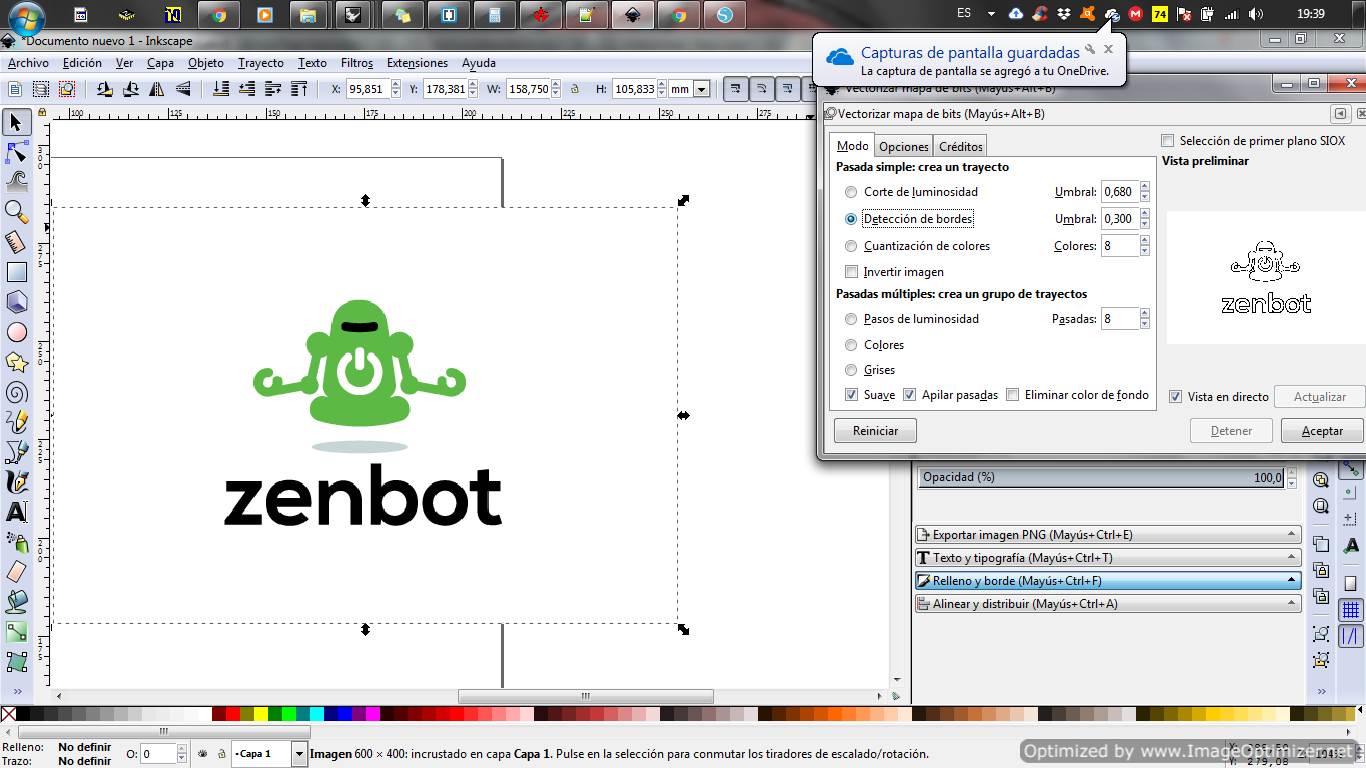Pick the Zoom magnifier tool
This screenshot has width=1366, height=768.
(x=16, y=211)
